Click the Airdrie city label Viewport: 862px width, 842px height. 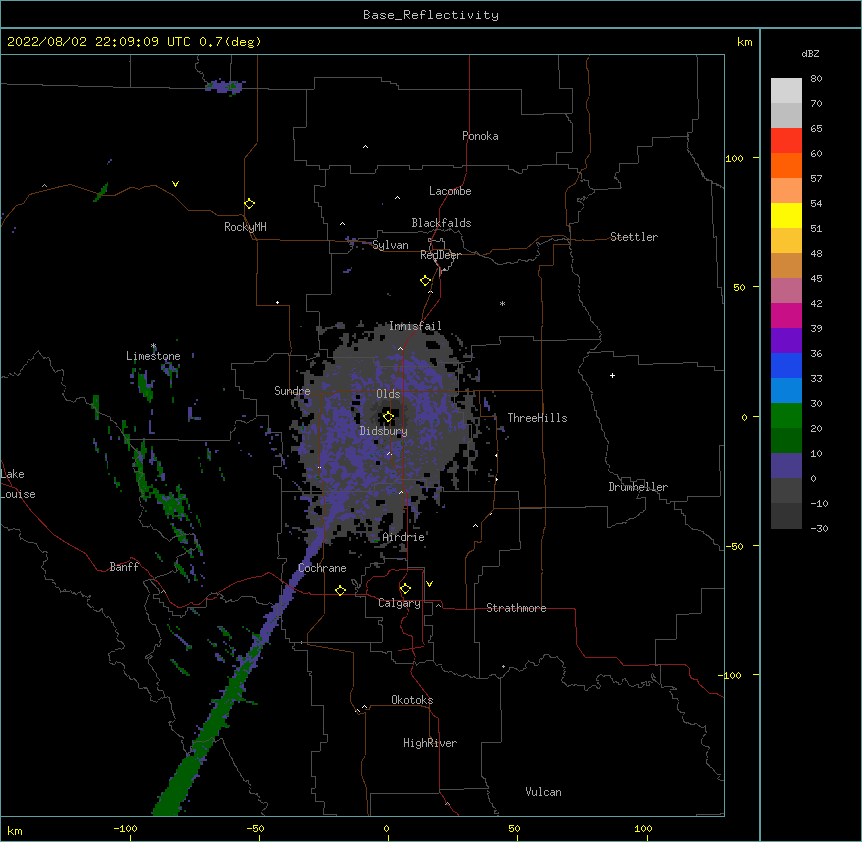pos(403,537)
